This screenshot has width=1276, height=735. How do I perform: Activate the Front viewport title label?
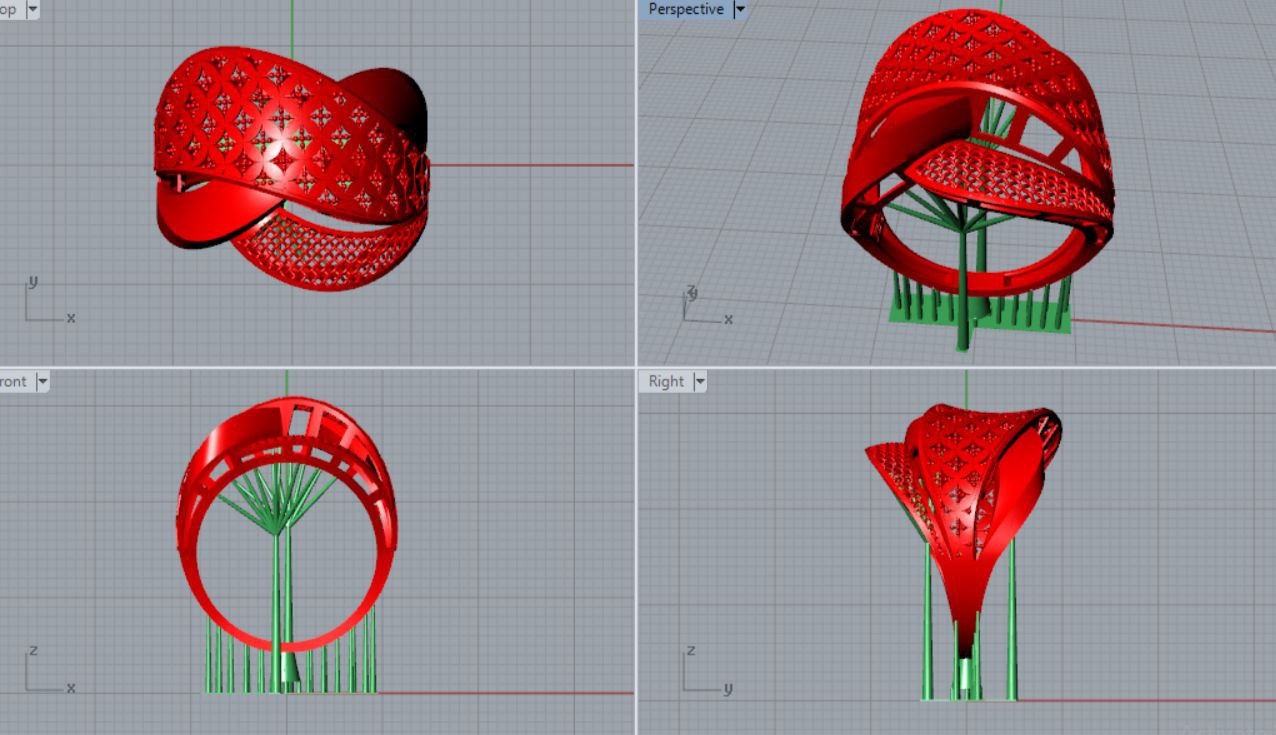click(14, 381)
